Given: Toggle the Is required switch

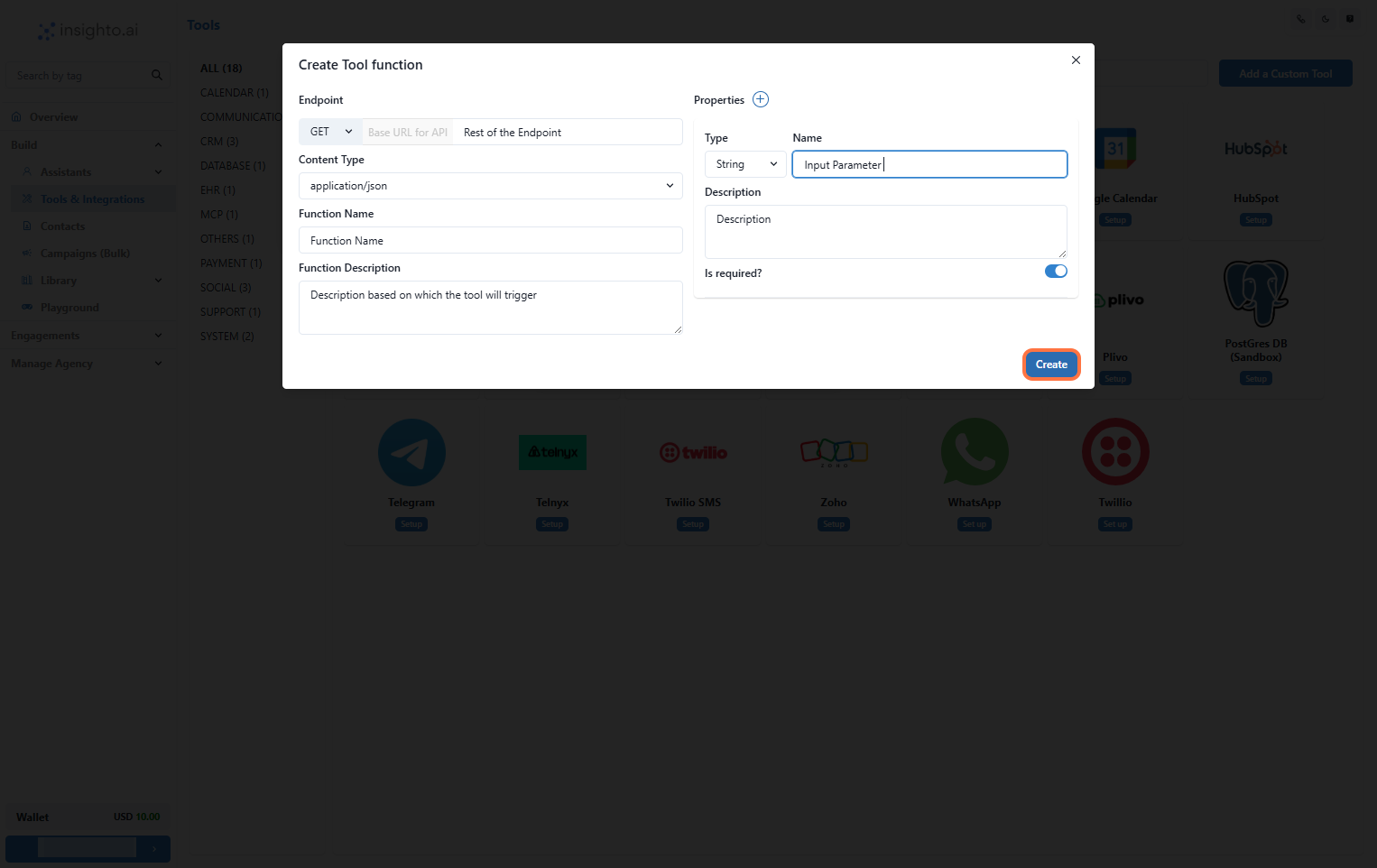Looking at the screenshot, I should click(1056, 271).
